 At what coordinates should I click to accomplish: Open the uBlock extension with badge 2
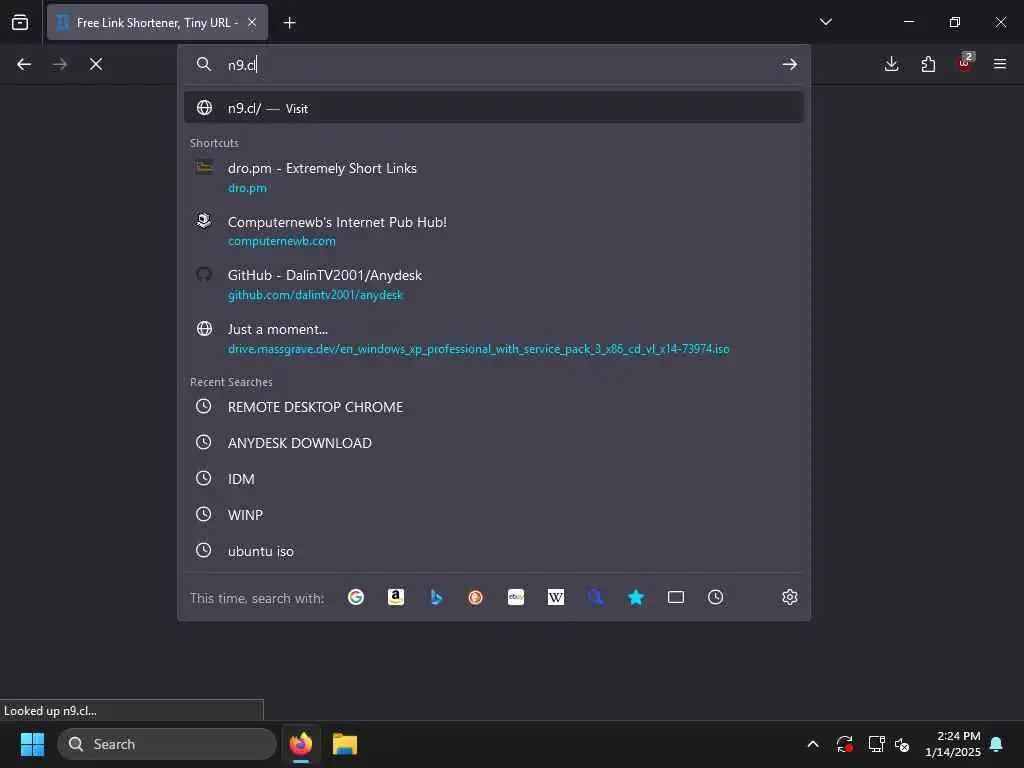965,63
